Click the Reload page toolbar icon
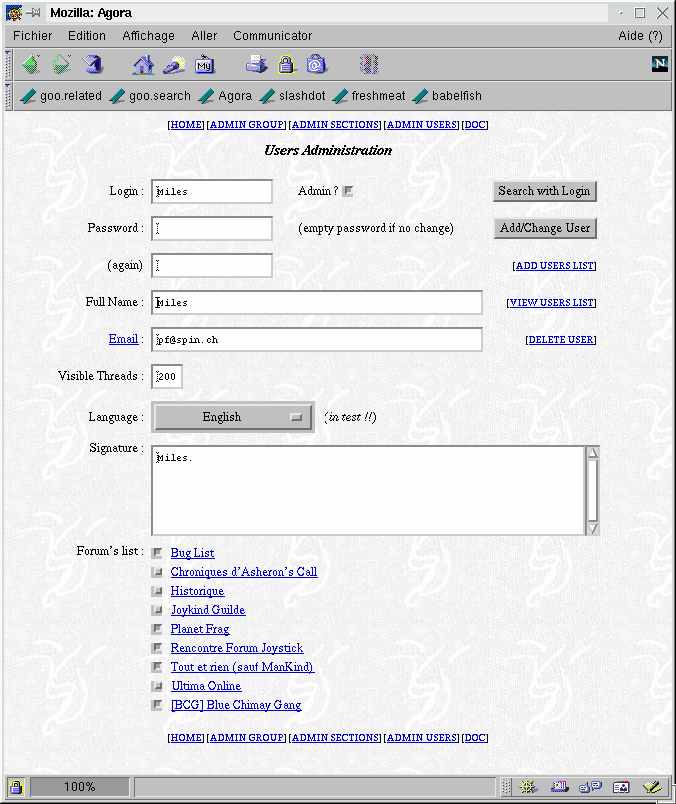The image size is (676, 804). pyautogui.click(x=93, y=65)
